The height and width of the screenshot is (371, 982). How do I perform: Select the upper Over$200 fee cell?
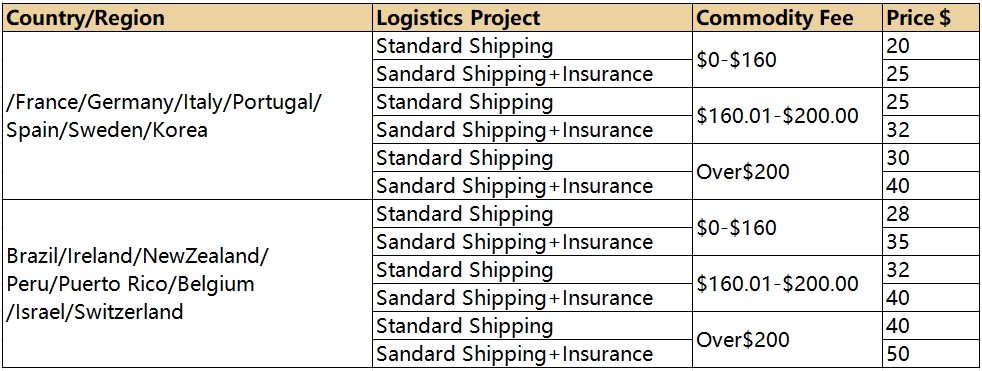point(788,172)
